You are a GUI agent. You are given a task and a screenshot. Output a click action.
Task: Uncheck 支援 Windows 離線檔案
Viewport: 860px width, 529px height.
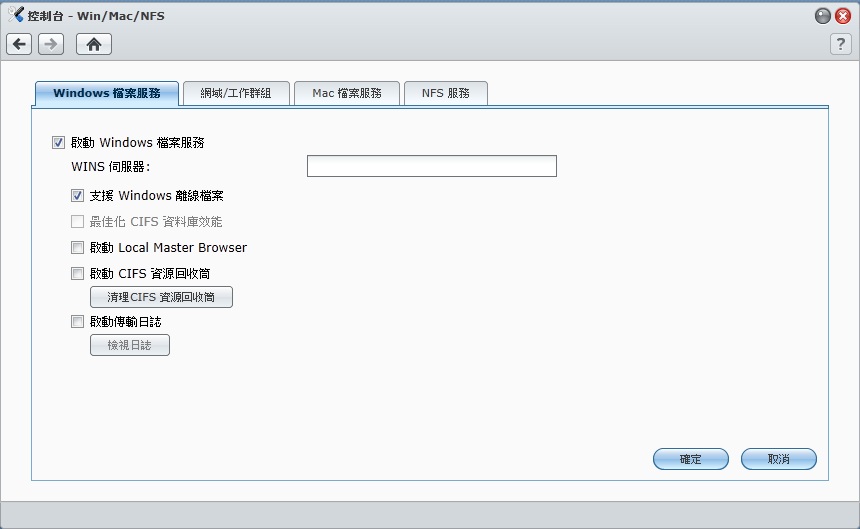78,196
